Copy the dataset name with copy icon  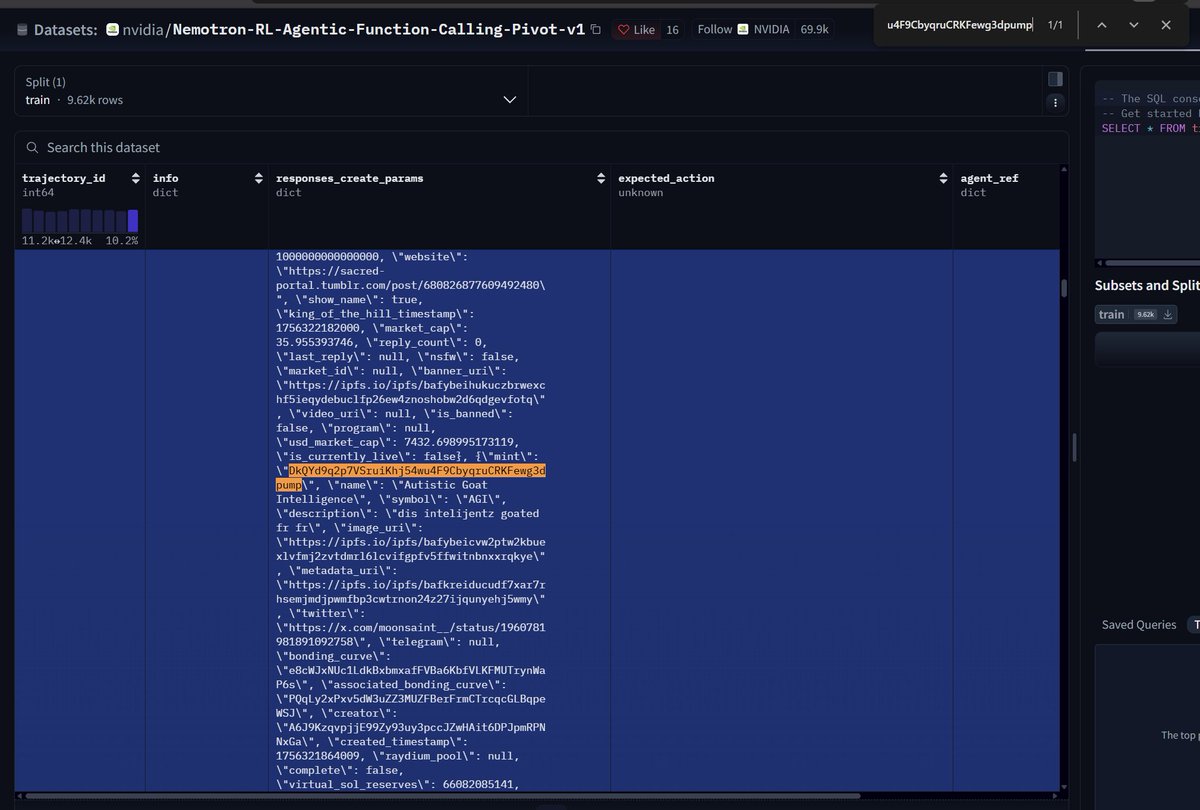click(x=596, y=30)
